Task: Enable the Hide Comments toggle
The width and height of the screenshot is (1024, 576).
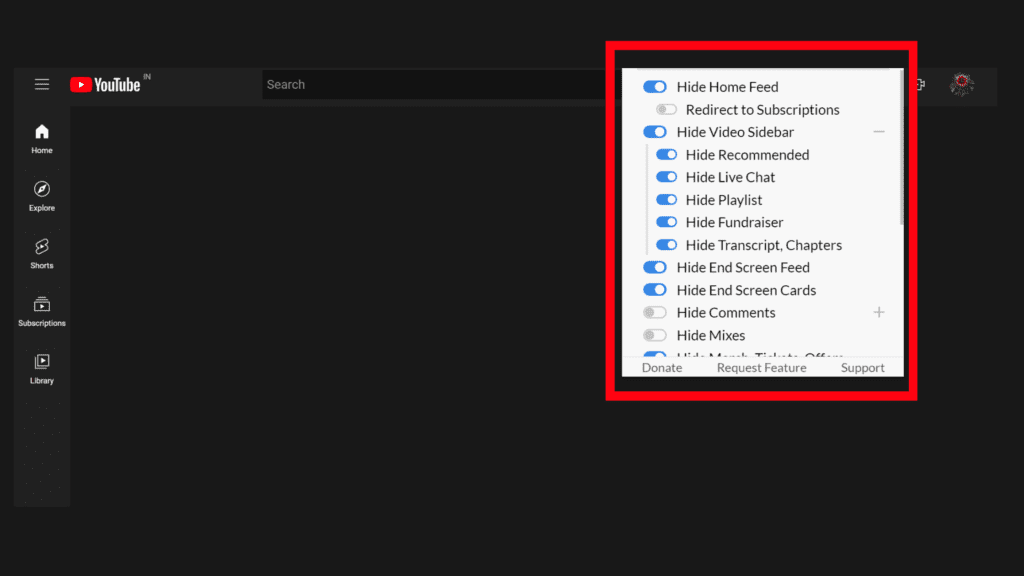Action: point(655,312)
